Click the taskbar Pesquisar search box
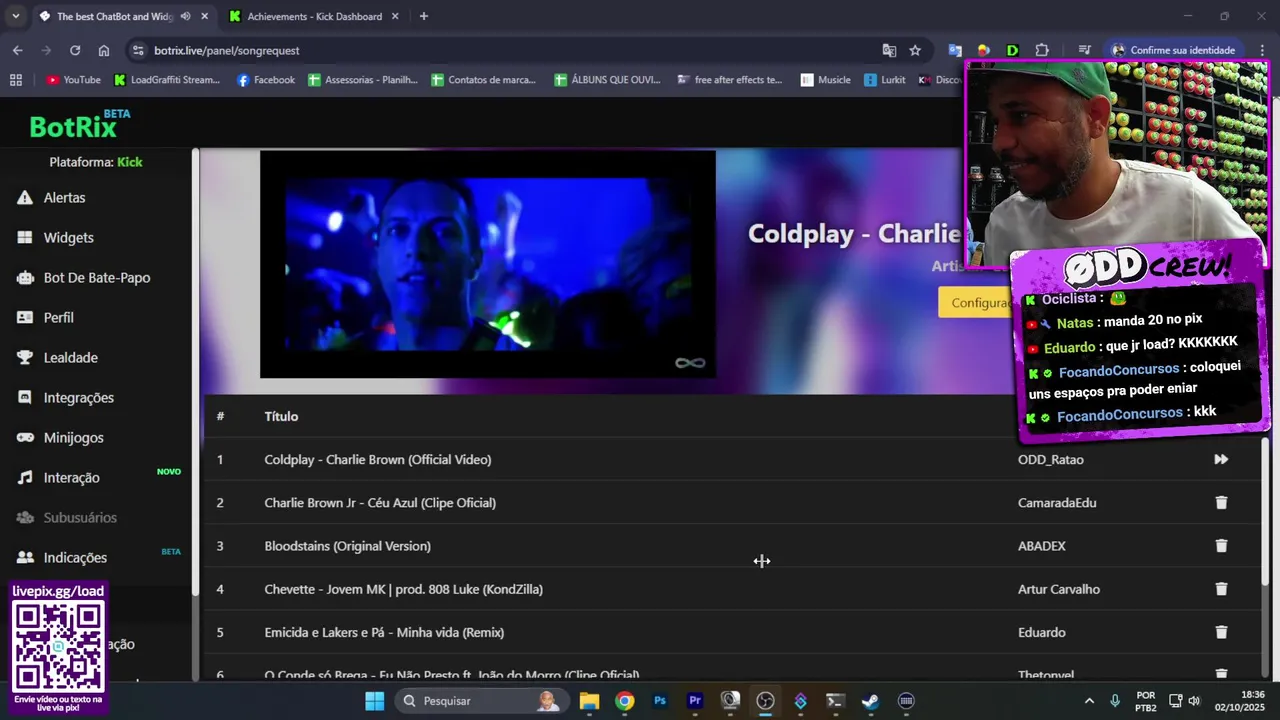The height and width of the screenshot is (720, 1280). (x=481, y=701)
